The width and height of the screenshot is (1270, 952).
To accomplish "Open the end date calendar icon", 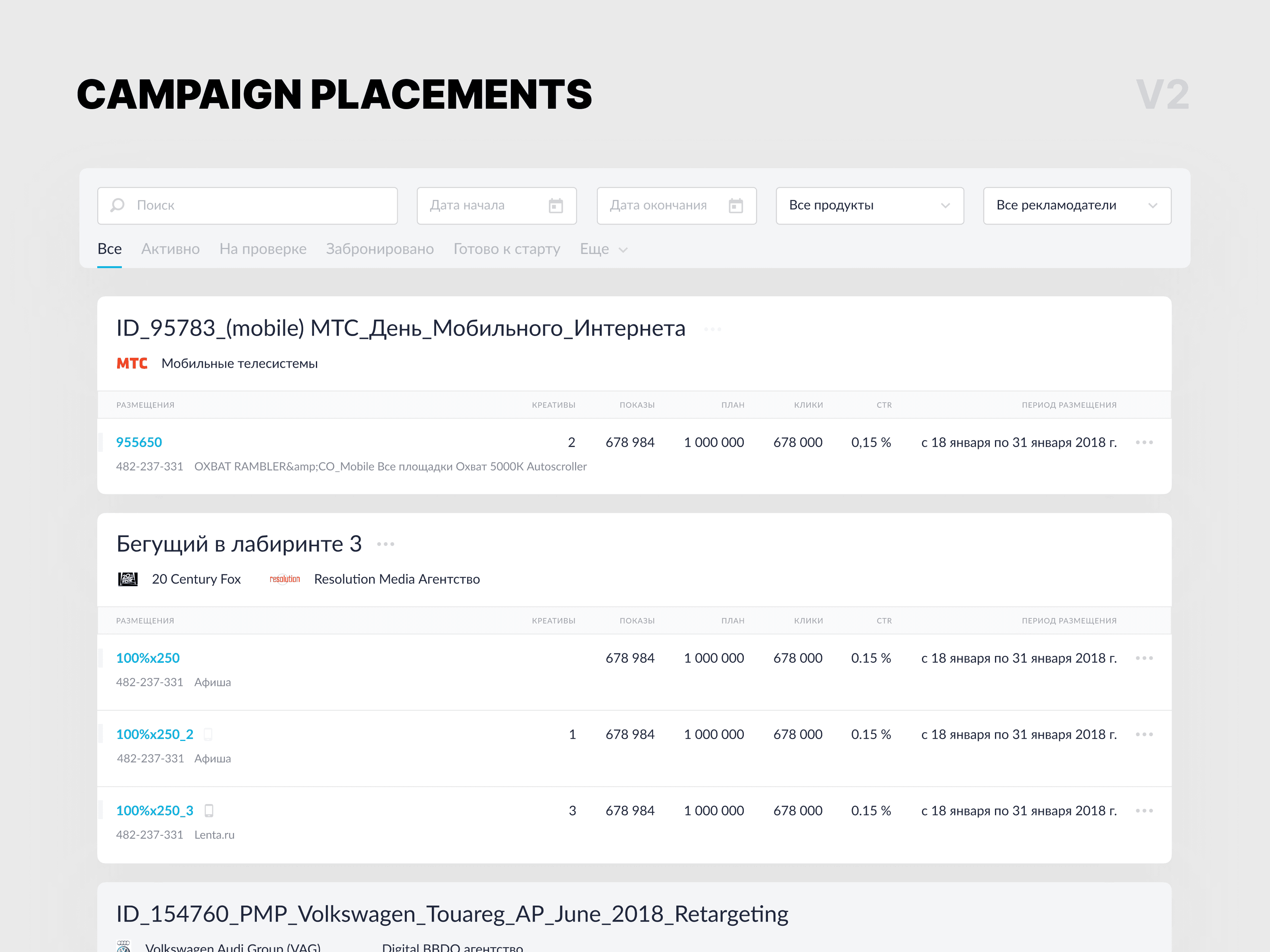I will point(735,205).
